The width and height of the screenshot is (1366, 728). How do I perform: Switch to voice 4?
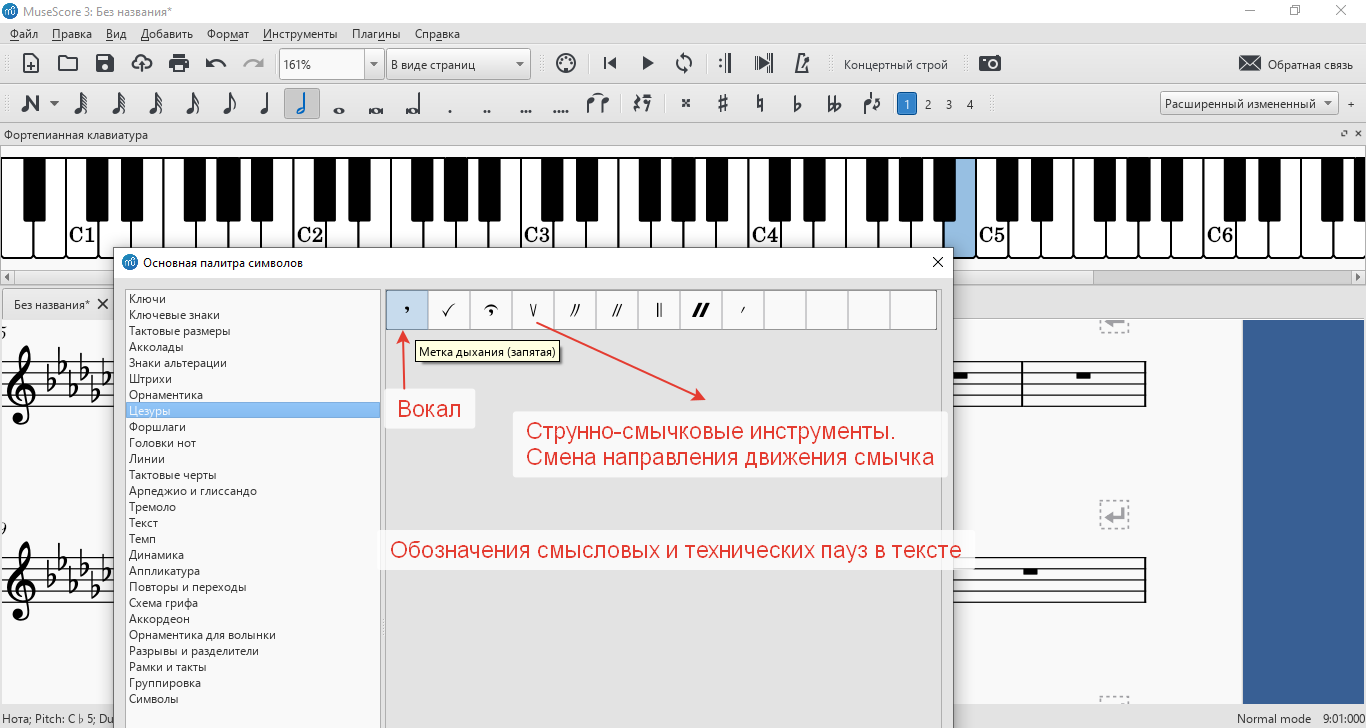tap(970, 104)
